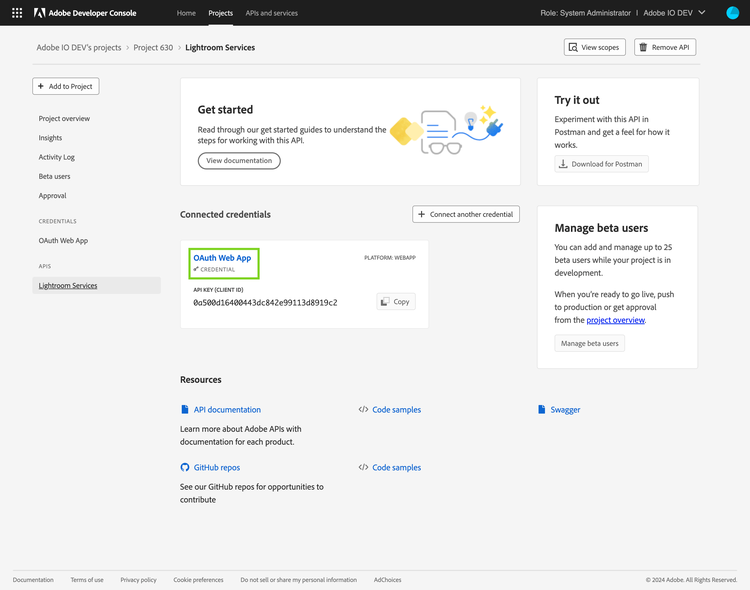This screenshot has width=750, height=590.
Task: Click Adobe IO DEV's projects breadcrumb
Action: (x=79, y=47)
